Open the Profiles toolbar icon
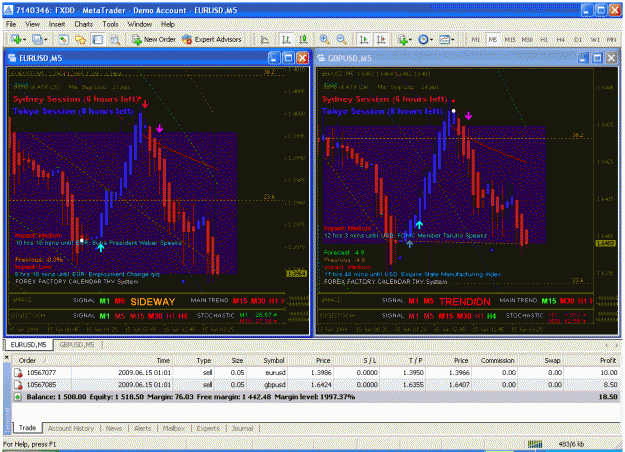The height and width of the screenshot is (452, 625). point(37,39)
